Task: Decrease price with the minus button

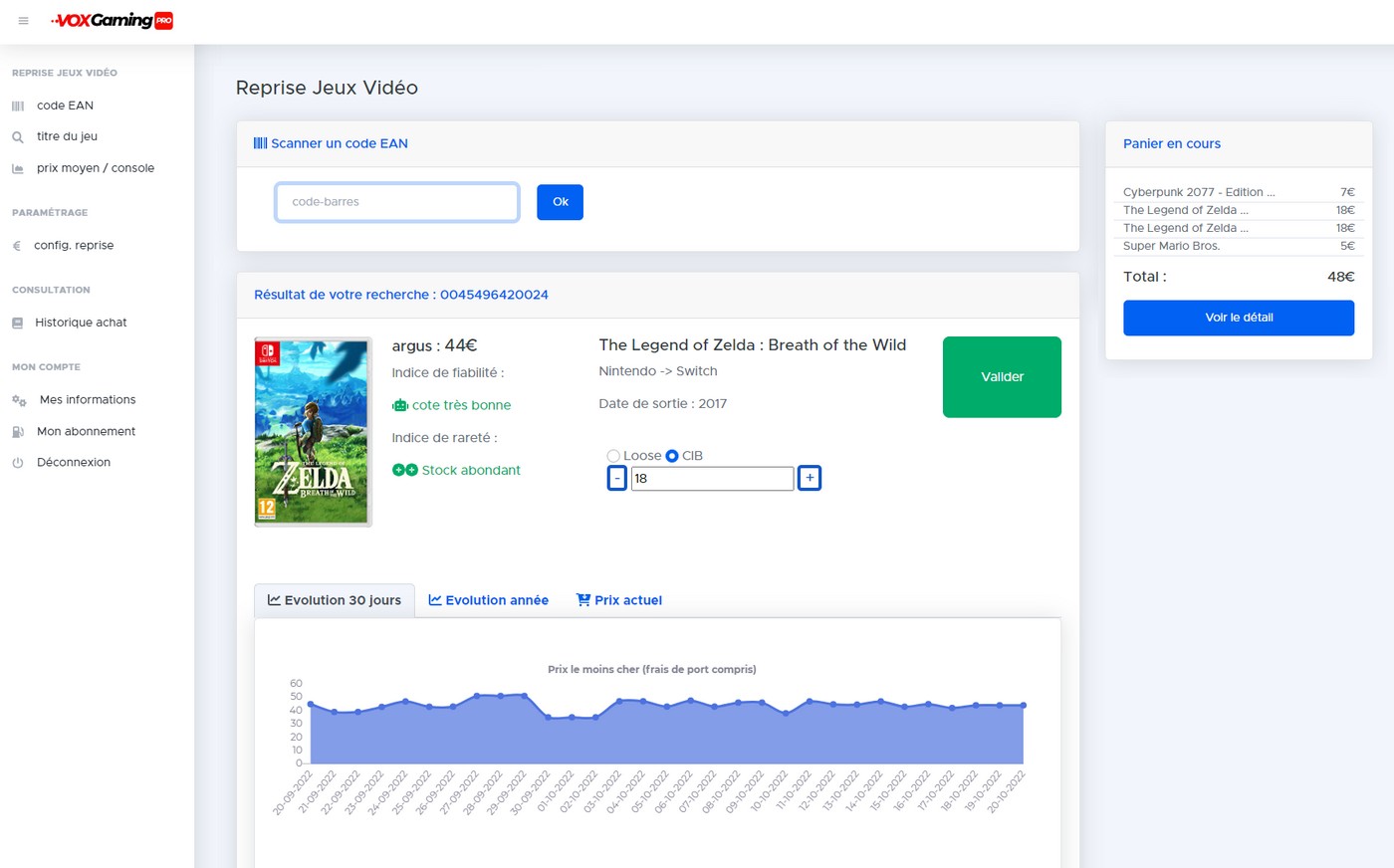Action: tap(617, 479)
